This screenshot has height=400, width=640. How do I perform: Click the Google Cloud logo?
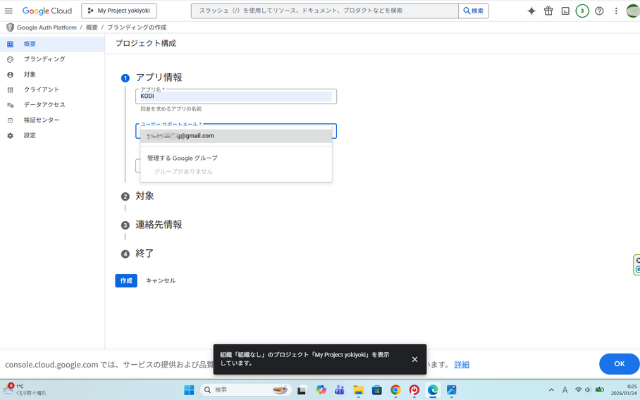46,10
